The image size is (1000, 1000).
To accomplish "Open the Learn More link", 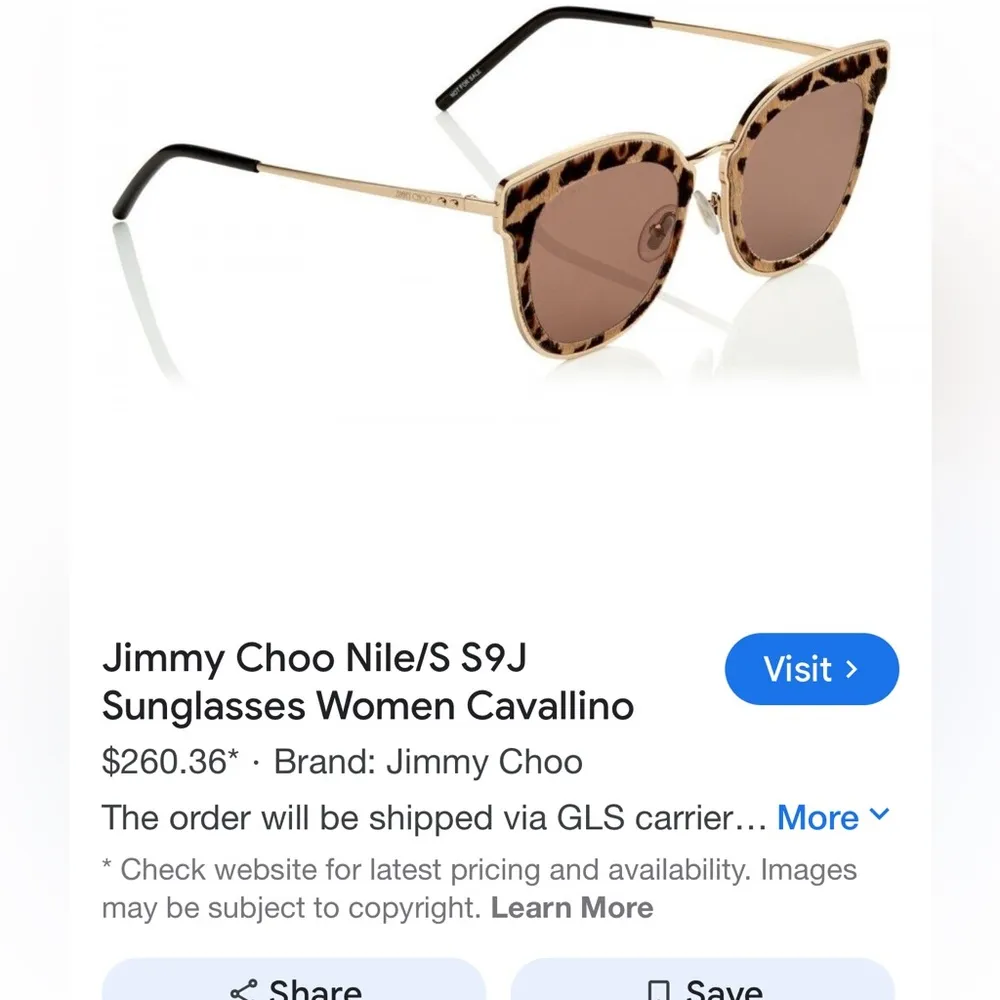I will 573,908.
